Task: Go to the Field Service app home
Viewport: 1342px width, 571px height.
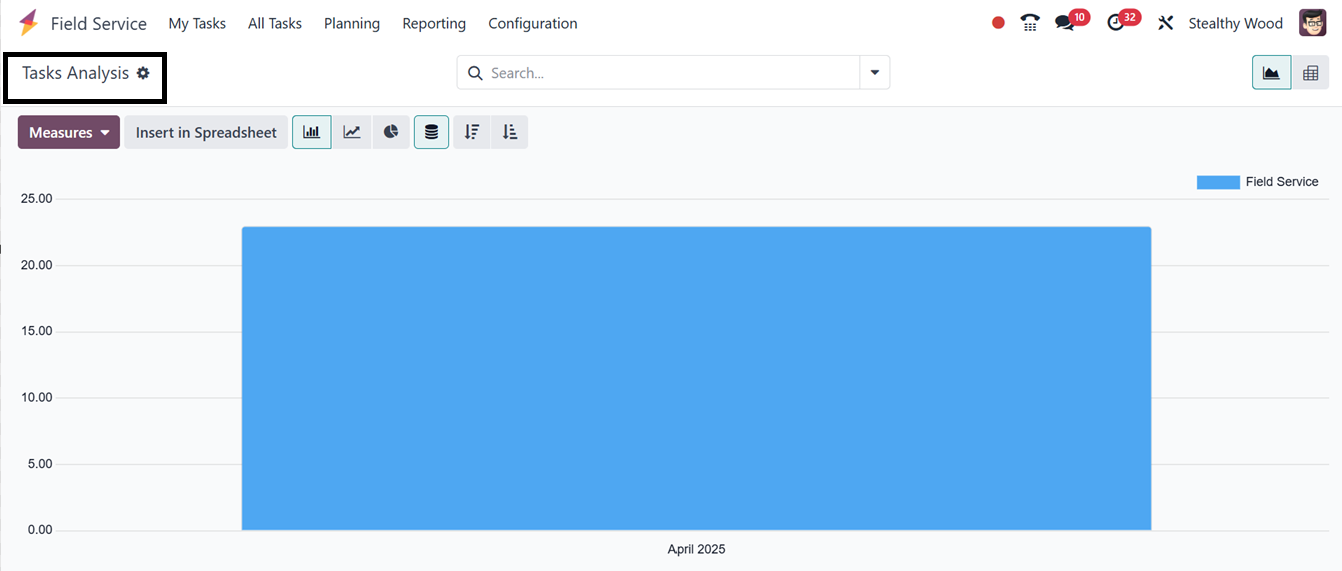Action: pos(98,23)
